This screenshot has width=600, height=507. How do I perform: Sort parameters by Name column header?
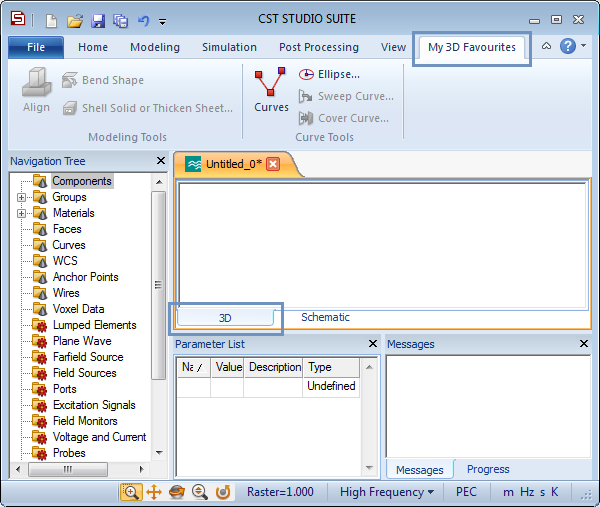(194, 367)
